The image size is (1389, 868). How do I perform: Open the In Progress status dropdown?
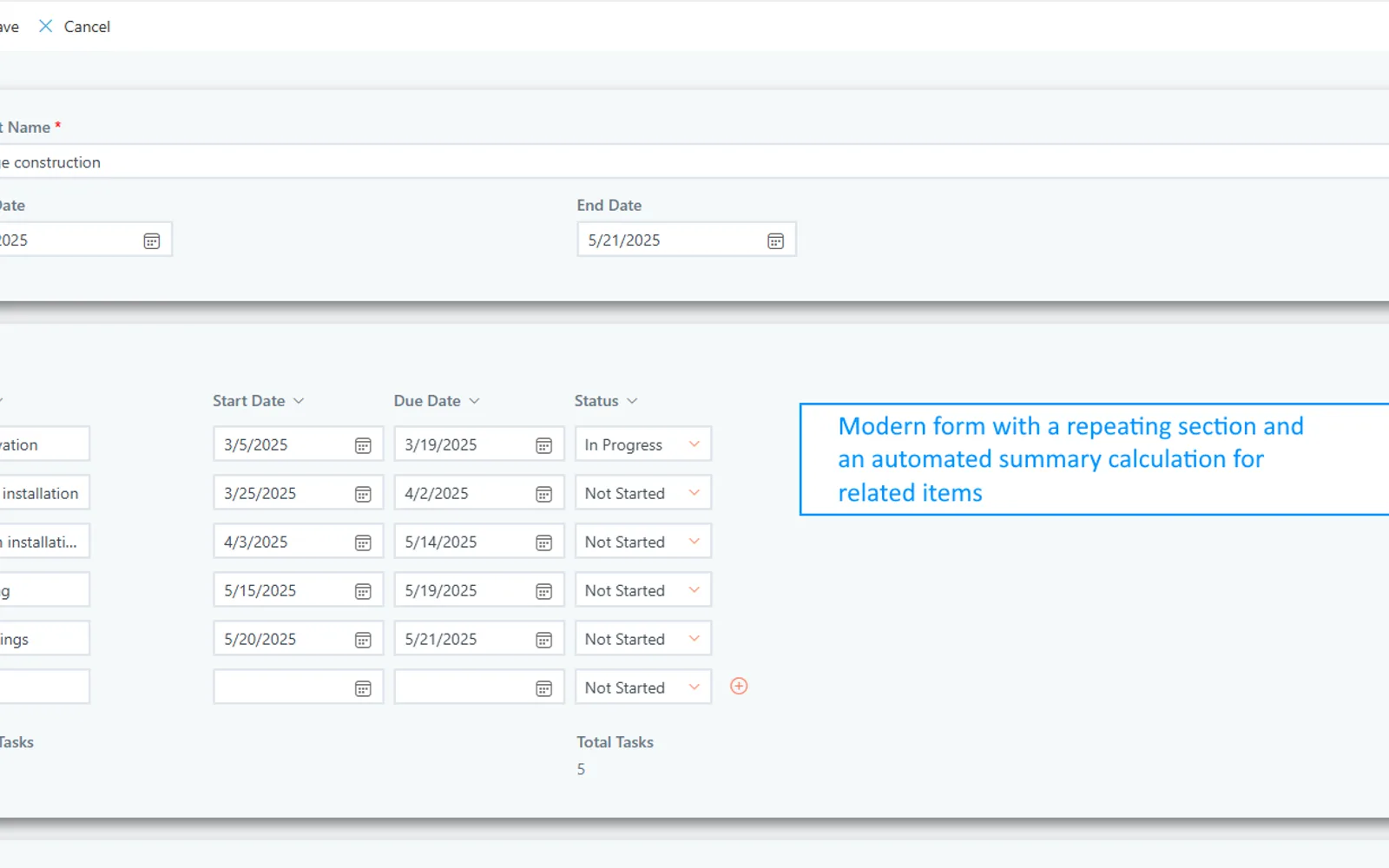pyautogui.click(x=642, y=444)
